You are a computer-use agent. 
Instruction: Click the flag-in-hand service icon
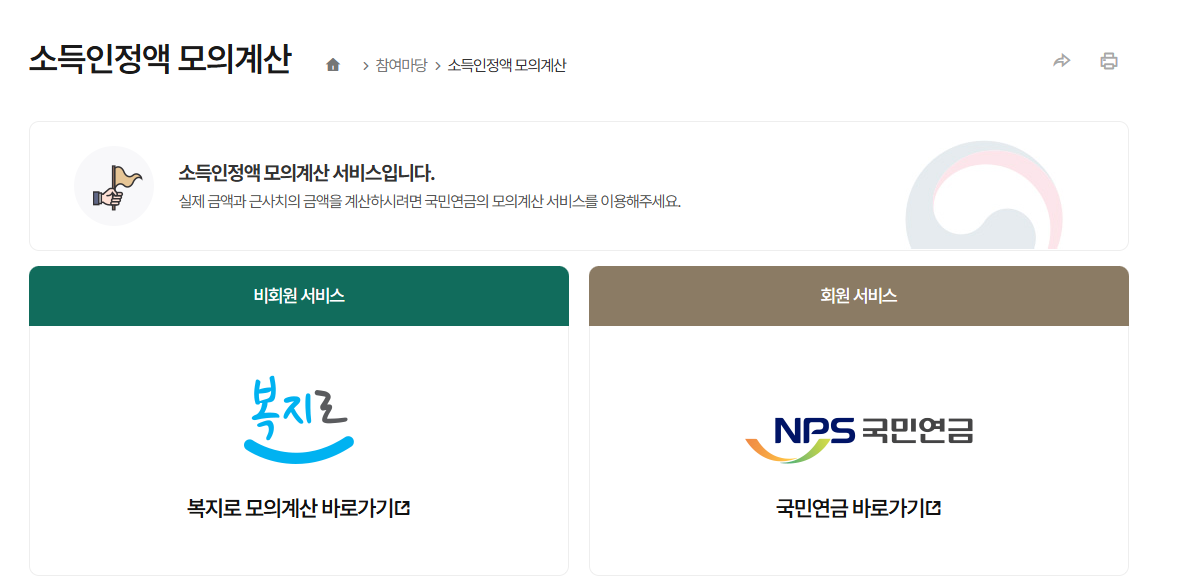114,186
